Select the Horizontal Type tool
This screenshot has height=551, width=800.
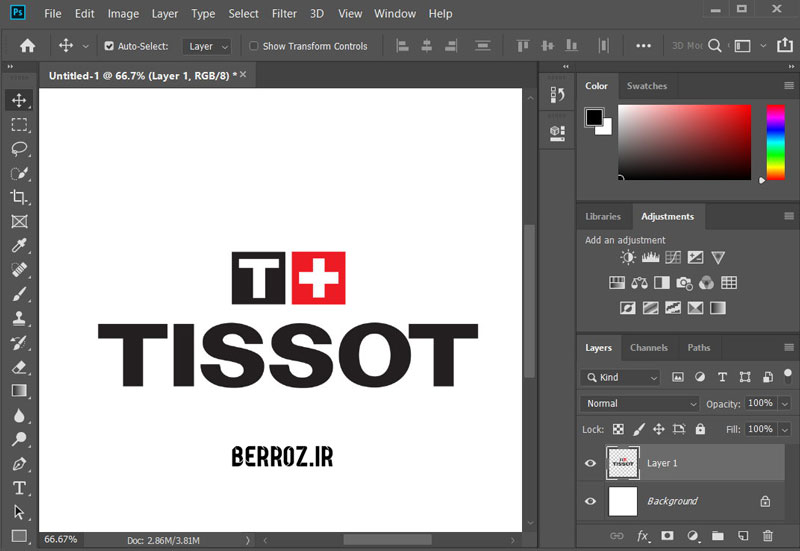19,488
